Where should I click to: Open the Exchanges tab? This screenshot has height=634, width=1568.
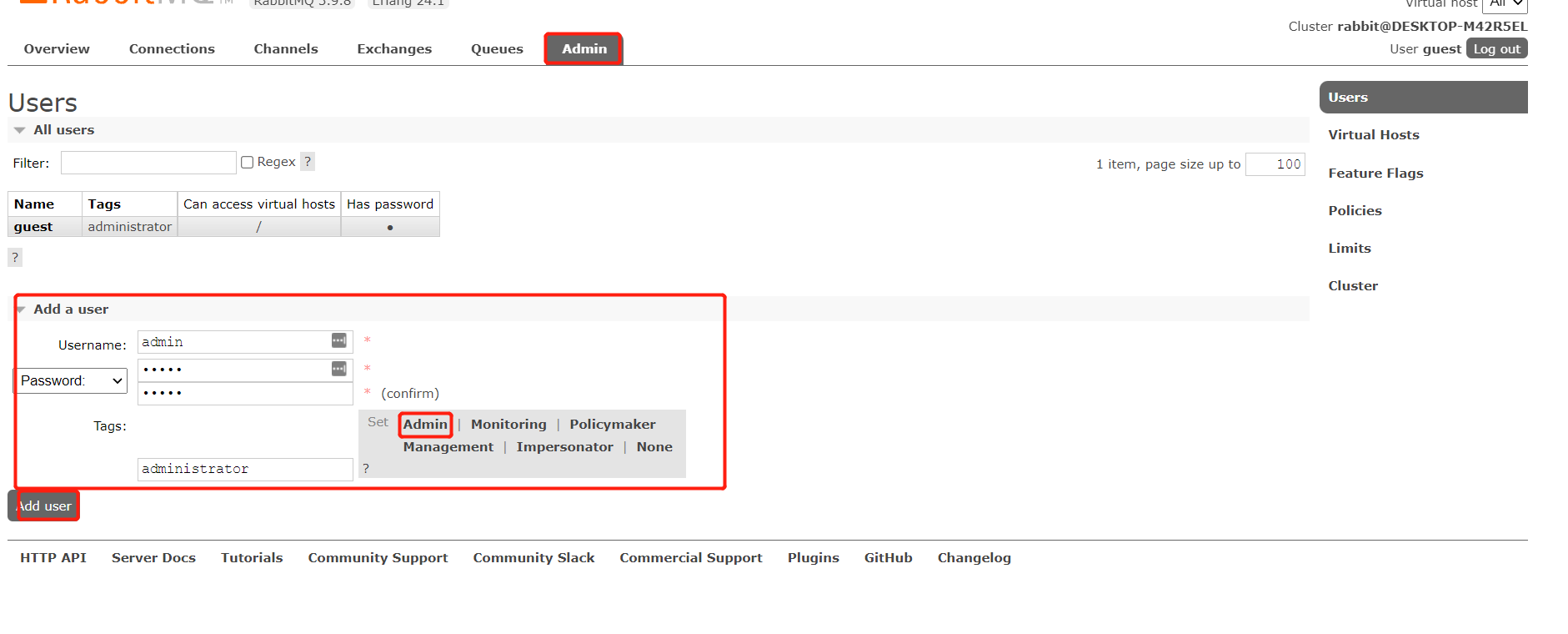click(x=394, y=49)
